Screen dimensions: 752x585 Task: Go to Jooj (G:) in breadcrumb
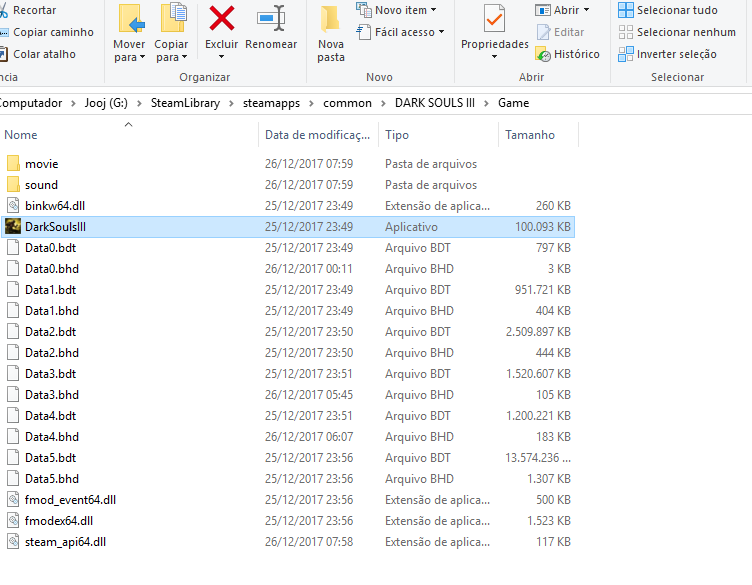(x=106, y=103)
